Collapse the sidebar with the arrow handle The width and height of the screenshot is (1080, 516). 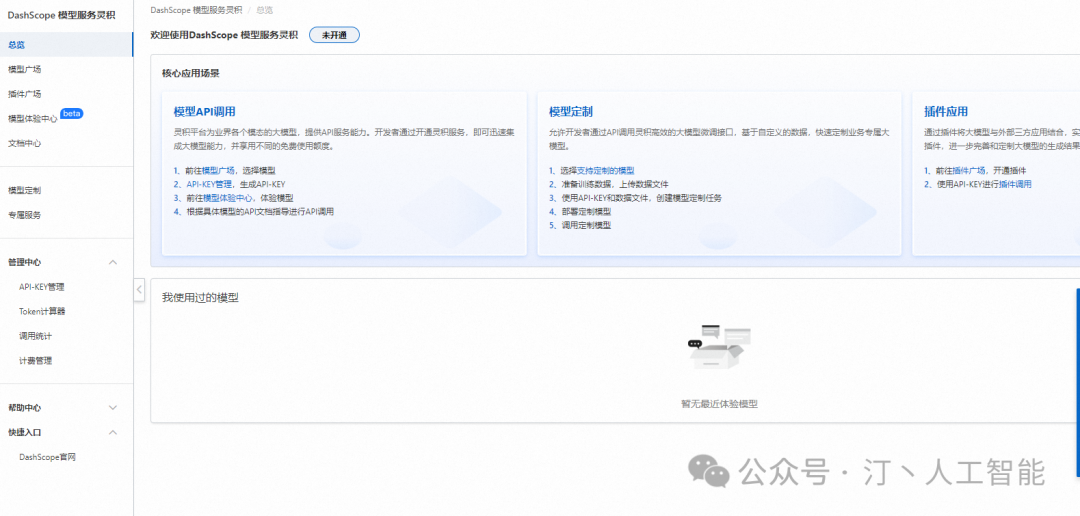[x=139, y=290]
